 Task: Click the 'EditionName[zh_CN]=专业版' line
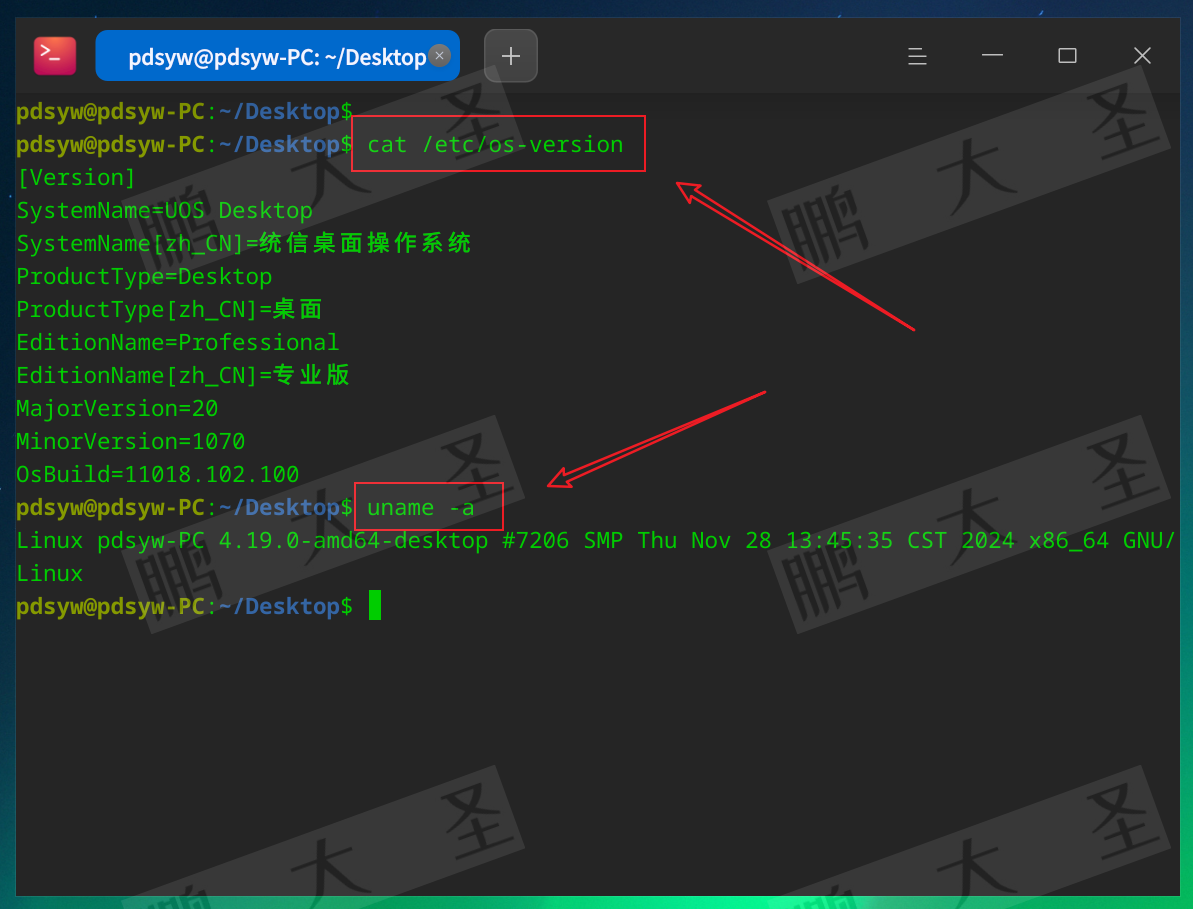(183, 375)
